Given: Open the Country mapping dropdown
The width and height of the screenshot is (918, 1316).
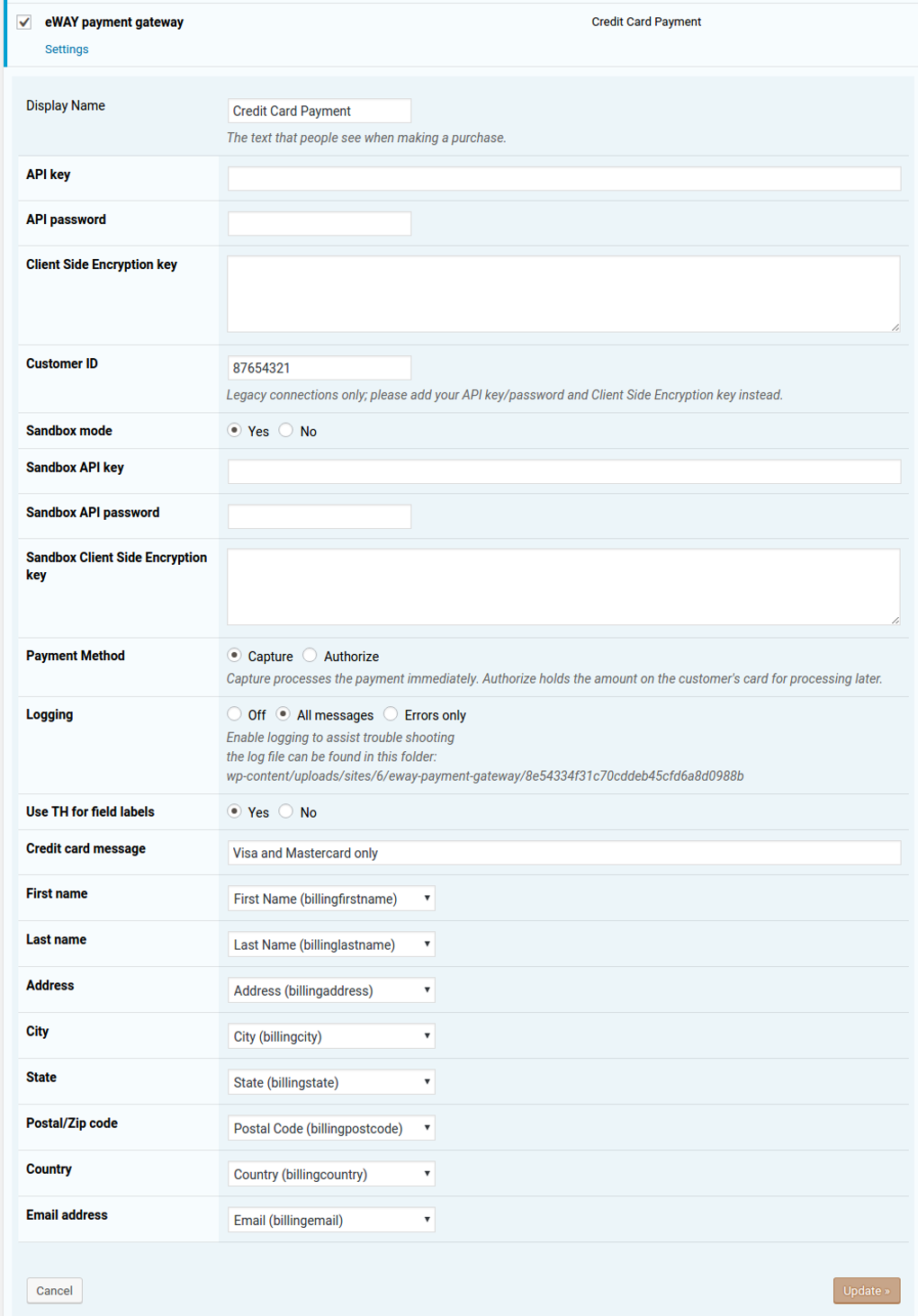Looking at the screenshot, I should click(331, 1173).
